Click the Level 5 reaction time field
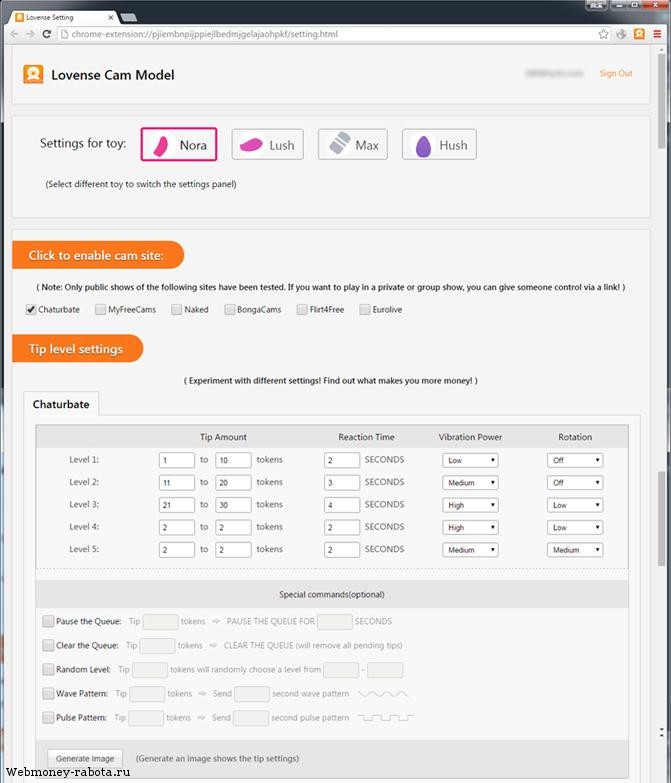 point(341,550)
